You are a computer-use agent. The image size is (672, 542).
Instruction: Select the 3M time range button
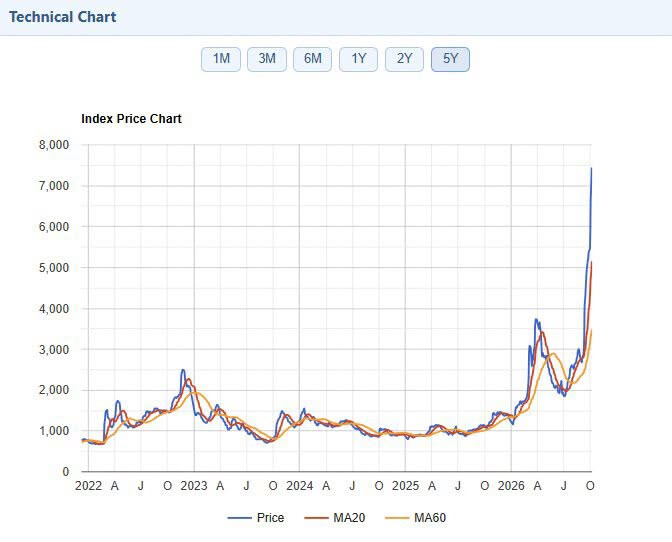(267, 59)
